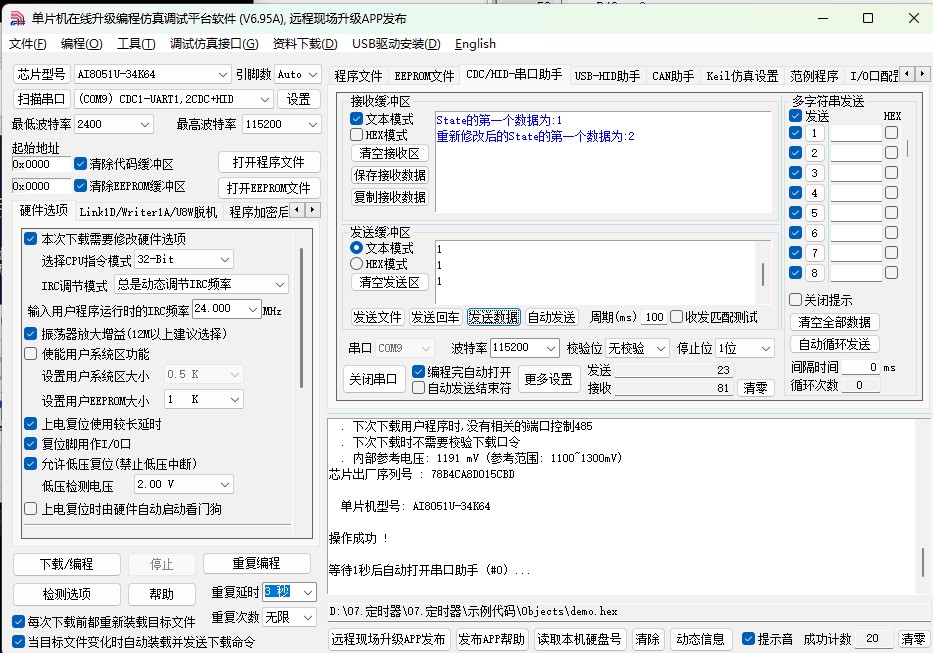Expand the 校验位 无校验 dropdown
Image resolution: width=933 pixels, height=653 pixels.
660,348
